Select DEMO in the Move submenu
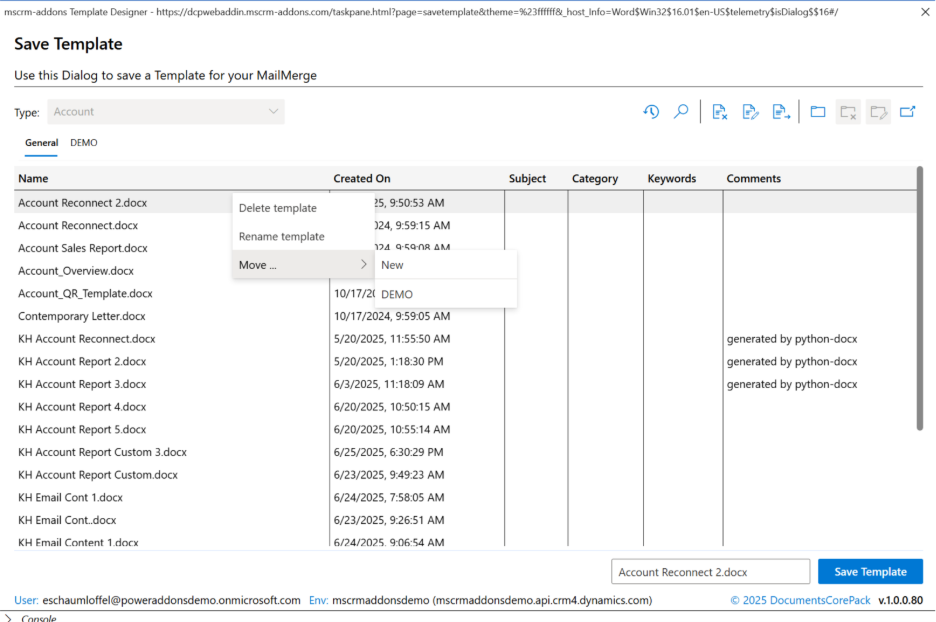 (x=397, y=294)
